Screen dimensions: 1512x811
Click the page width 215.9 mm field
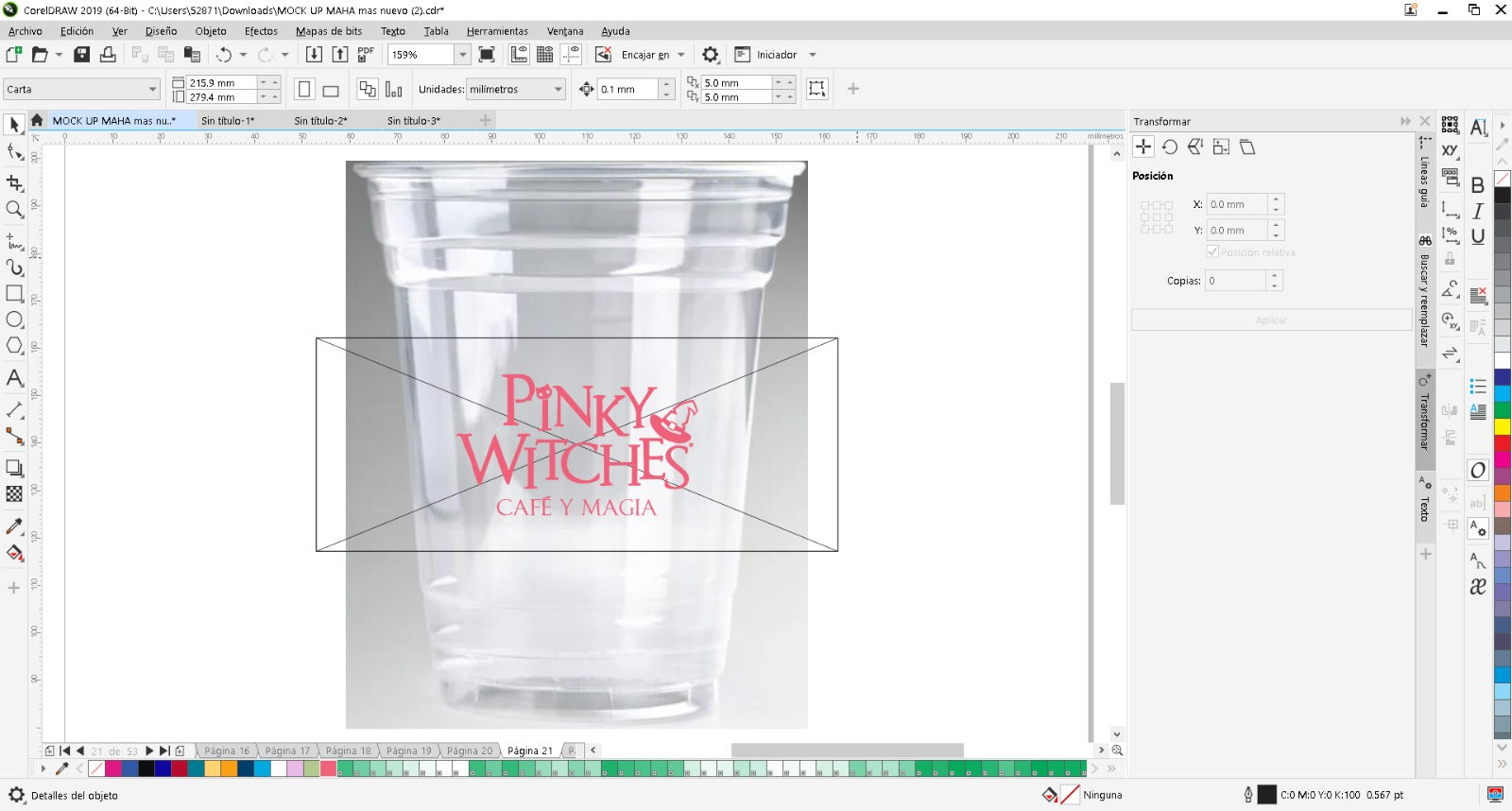click(x=222, y=82)
